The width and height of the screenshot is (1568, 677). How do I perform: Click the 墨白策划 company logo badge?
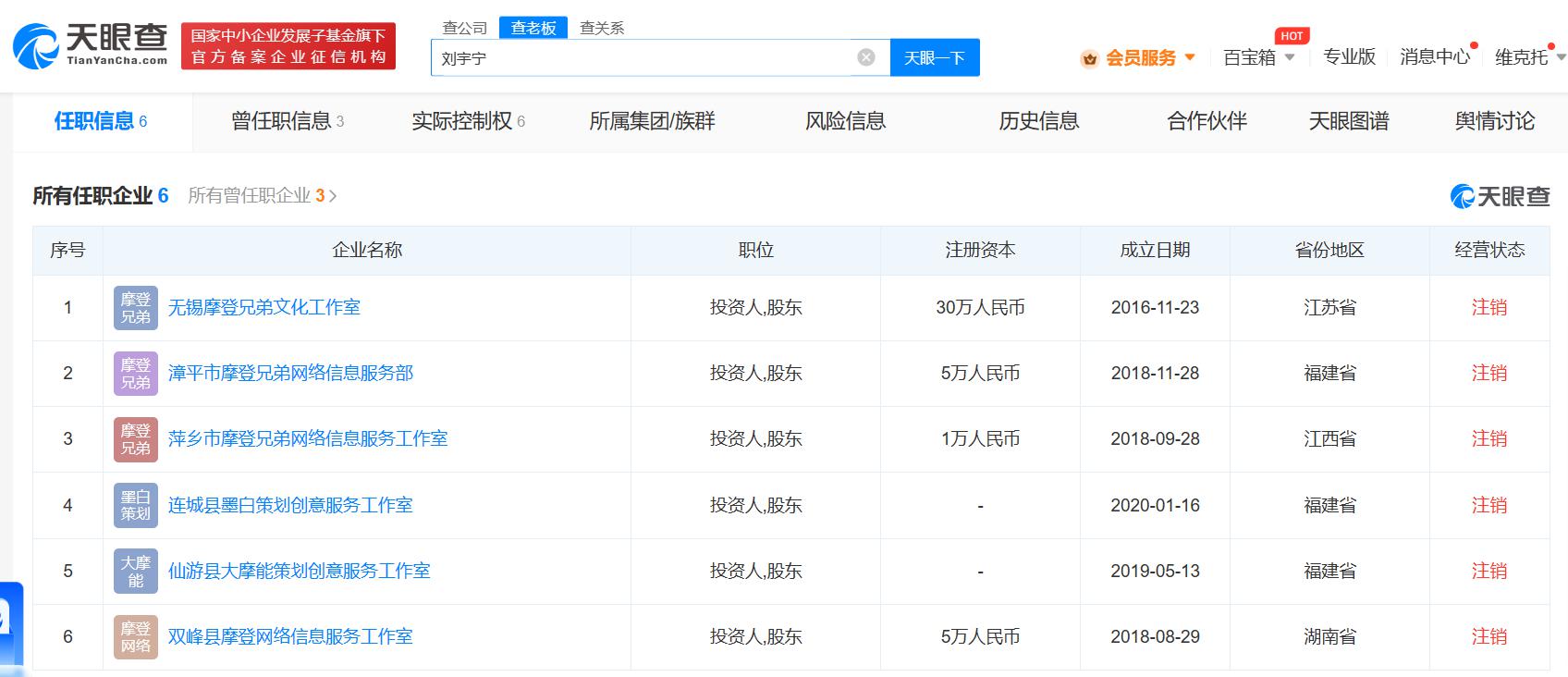[136, 506]
